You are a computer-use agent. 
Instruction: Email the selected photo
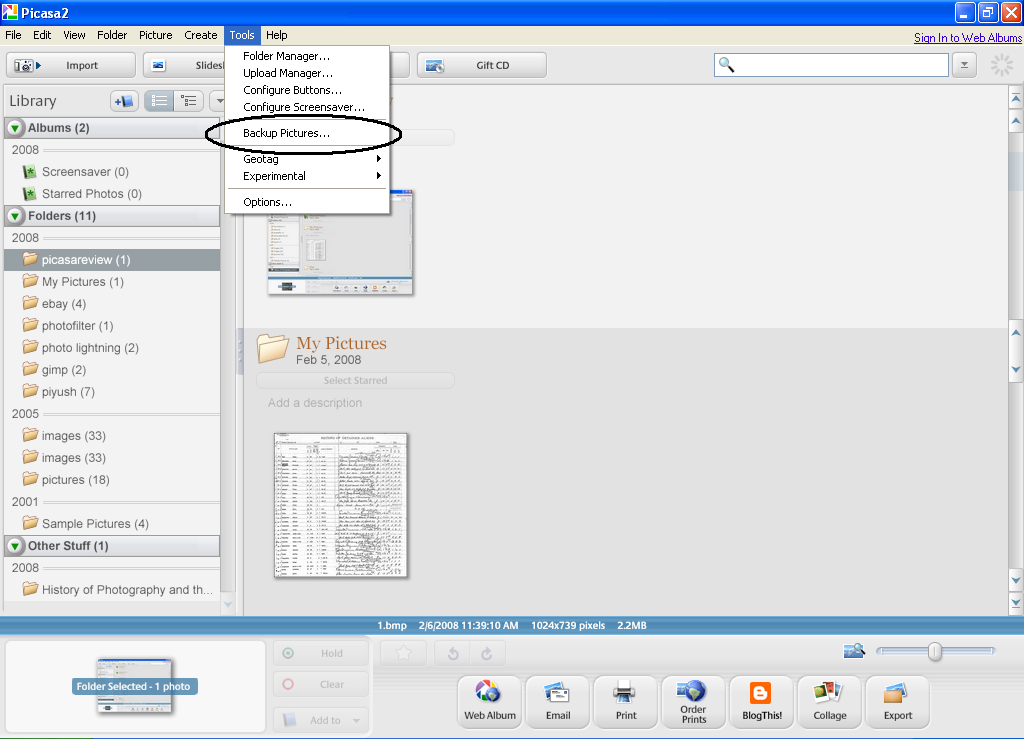click(x=558, y=701)
